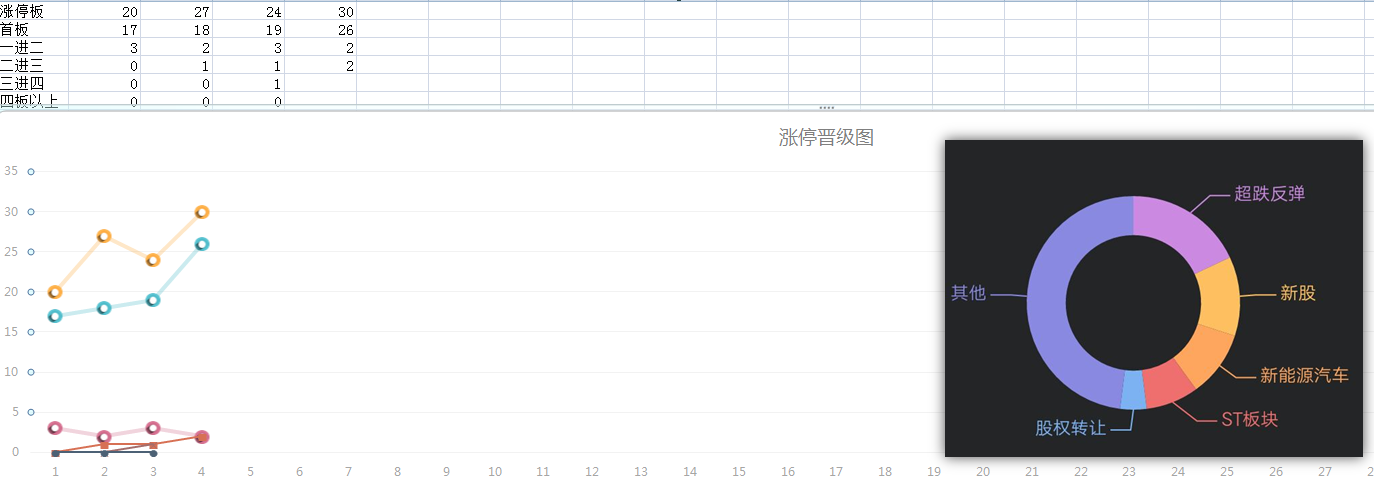Click the 股权转让 pie label
Screen dimensions: 1374x485
click(1070, 428)
